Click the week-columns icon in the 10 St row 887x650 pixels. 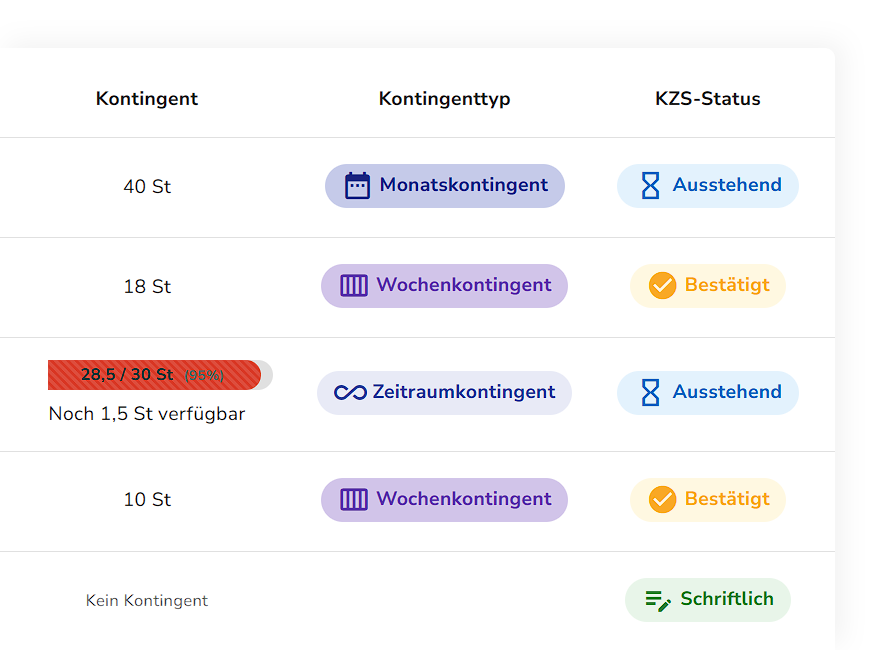[354, 500]
